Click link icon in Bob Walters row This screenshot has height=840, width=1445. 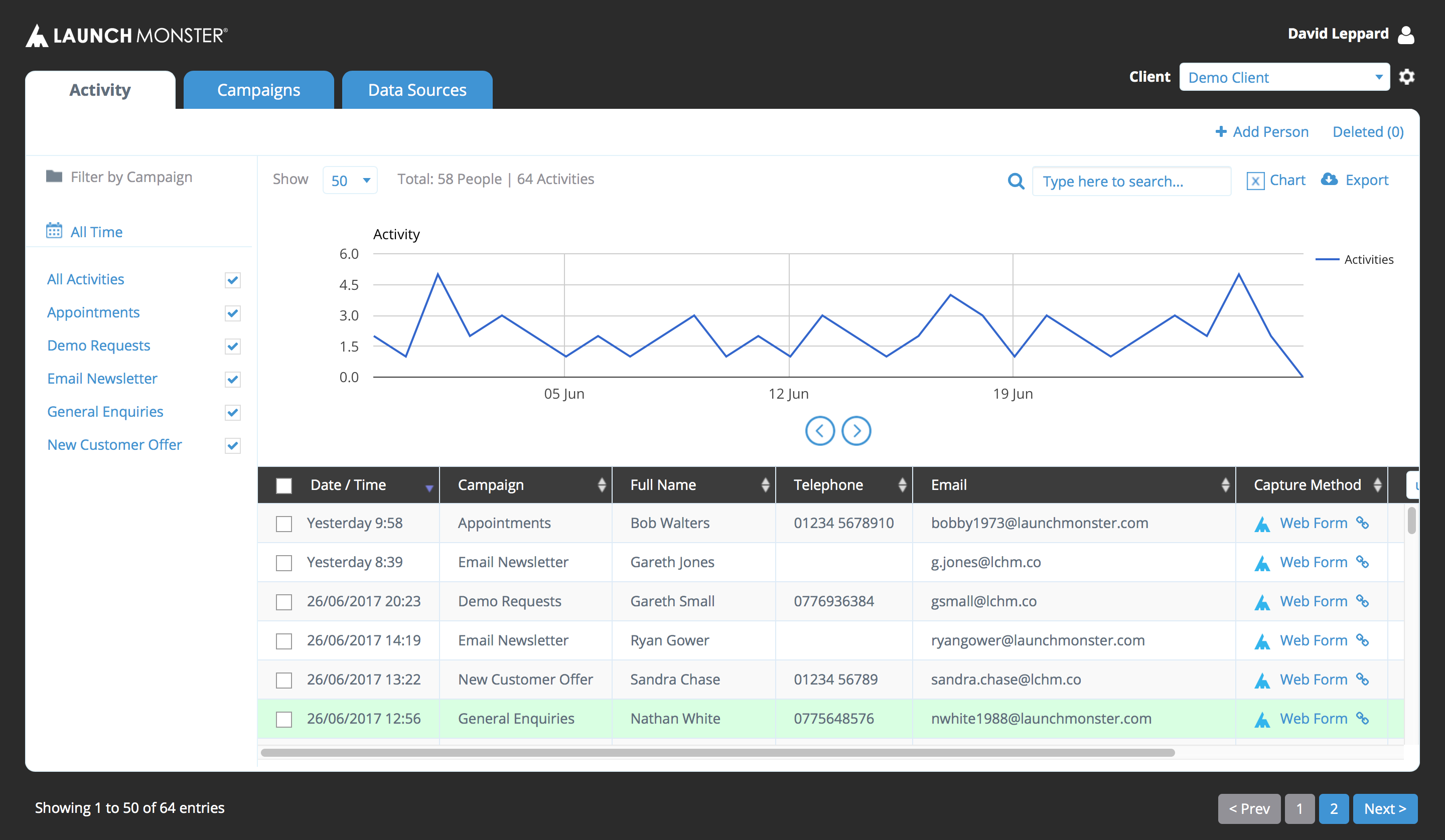pyautogui.click(x=1362, y=523)
